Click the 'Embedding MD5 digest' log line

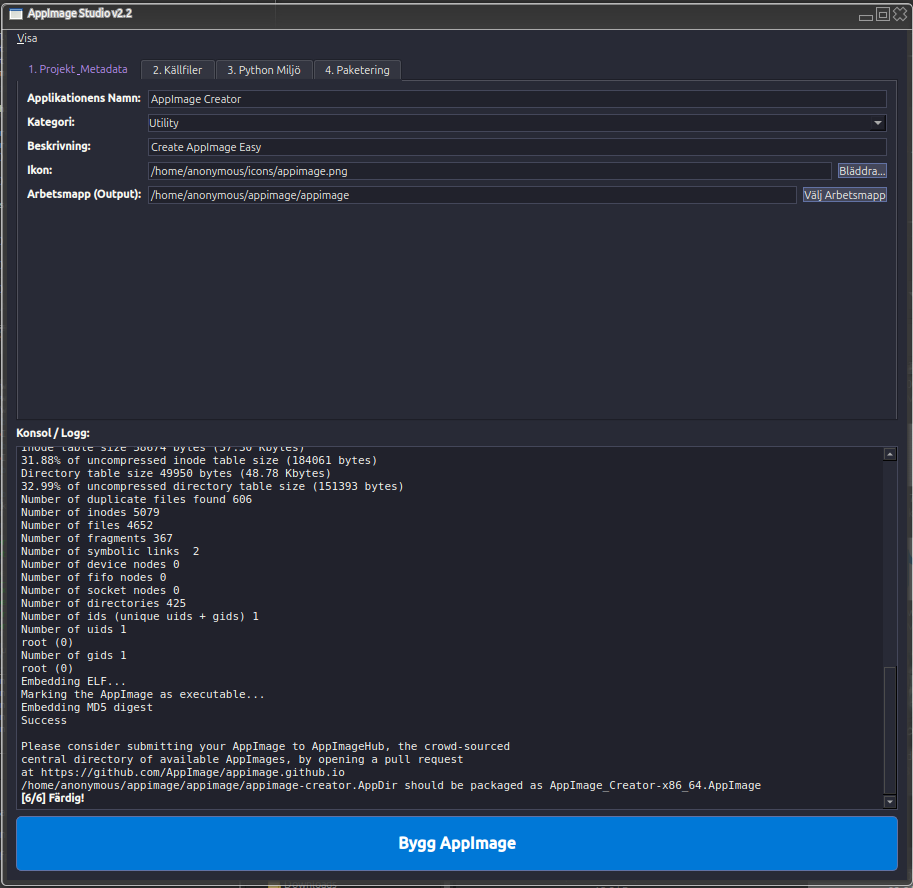pyautogui.click(x=87, y=707)
